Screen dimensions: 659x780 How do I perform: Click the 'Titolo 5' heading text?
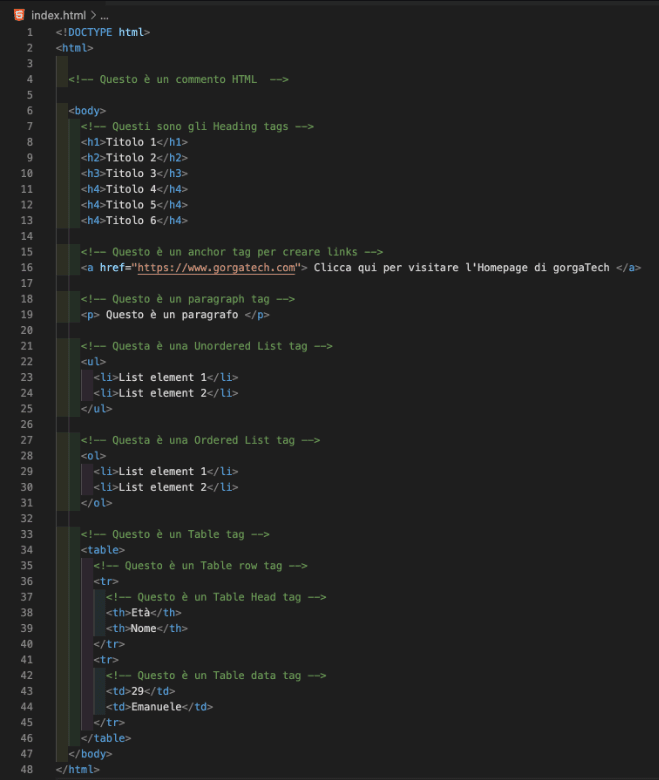tap(131, 205)
